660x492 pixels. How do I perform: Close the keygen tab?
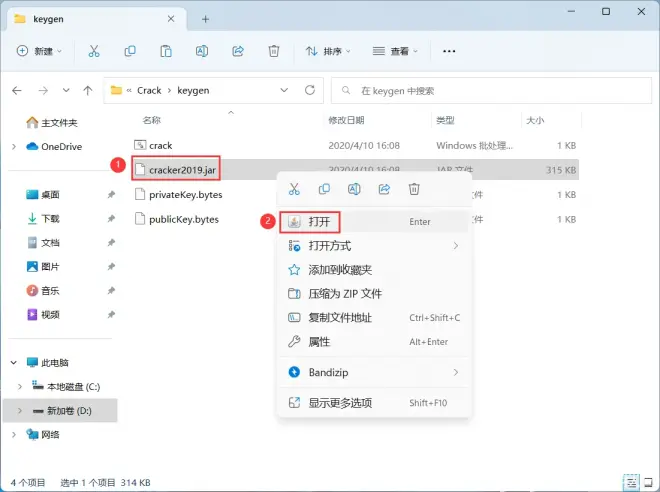(x=171, y=19)
